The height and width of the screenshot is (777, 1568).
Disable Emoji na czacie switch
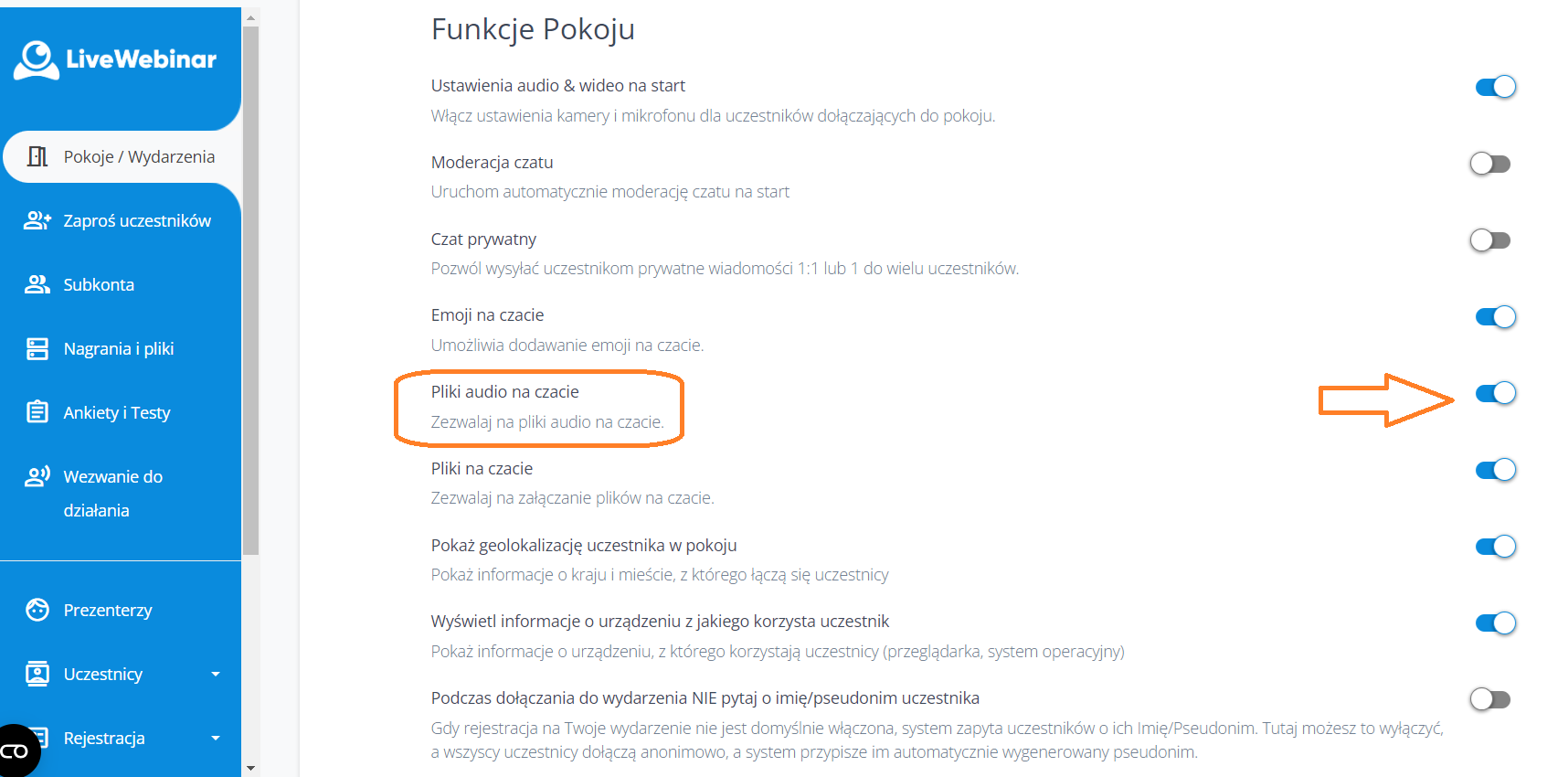point(1495,317)
